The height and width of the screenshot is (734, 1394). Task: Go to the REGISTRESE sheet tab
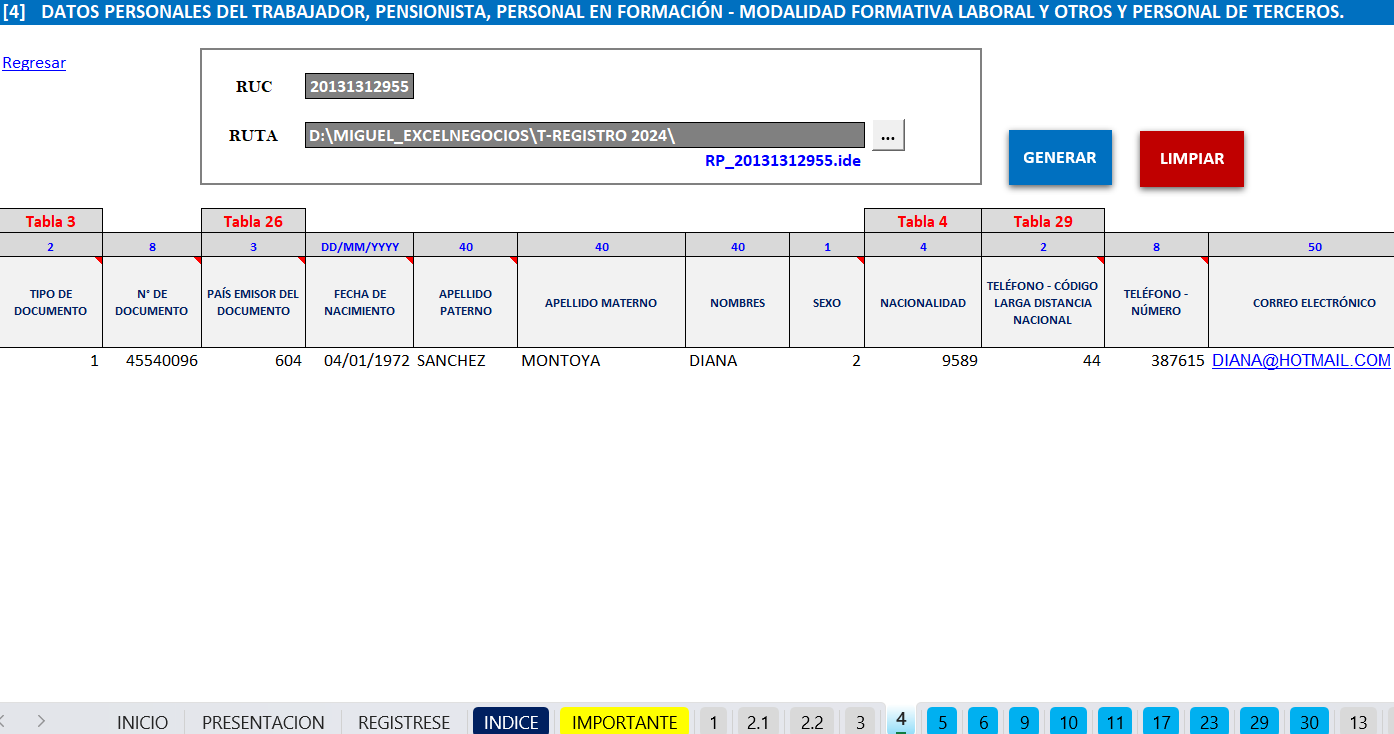pos(404,722)
